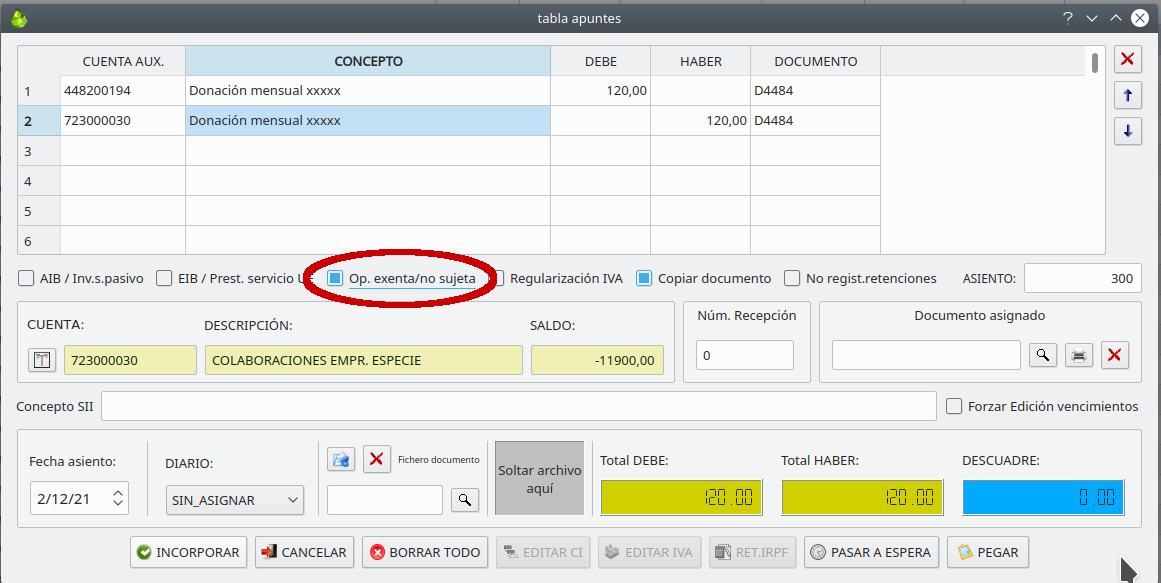This screenshot has height=583, width=1161.
Task: Move selected row down with blue arrow
Action: tap(1127, 131)
